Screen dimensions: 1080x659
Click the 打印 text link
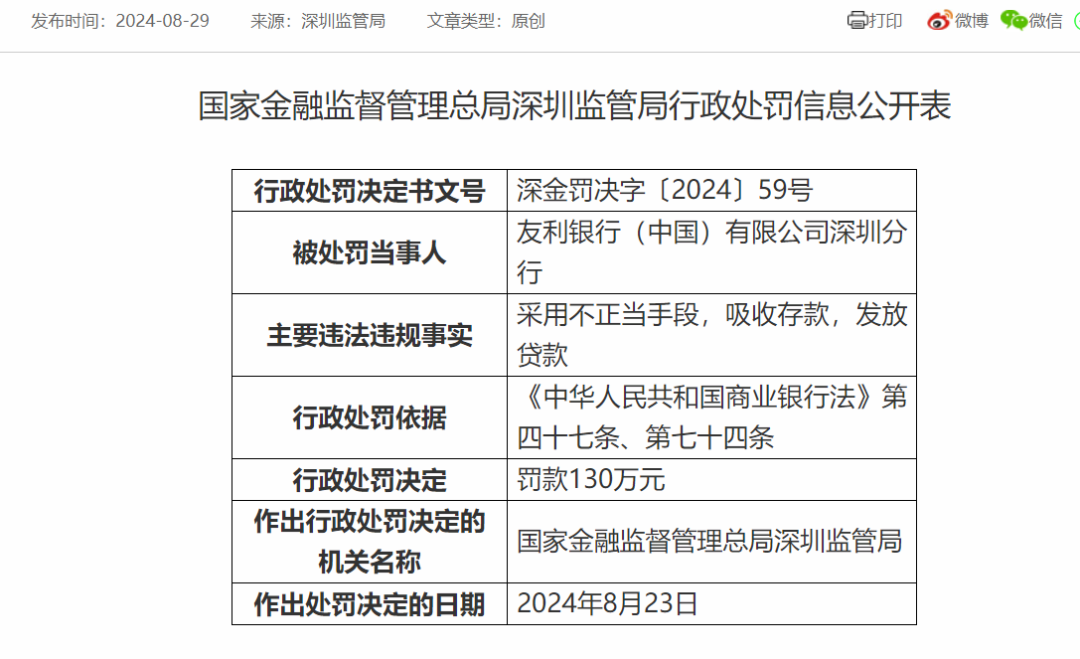[x=885, y=21]
